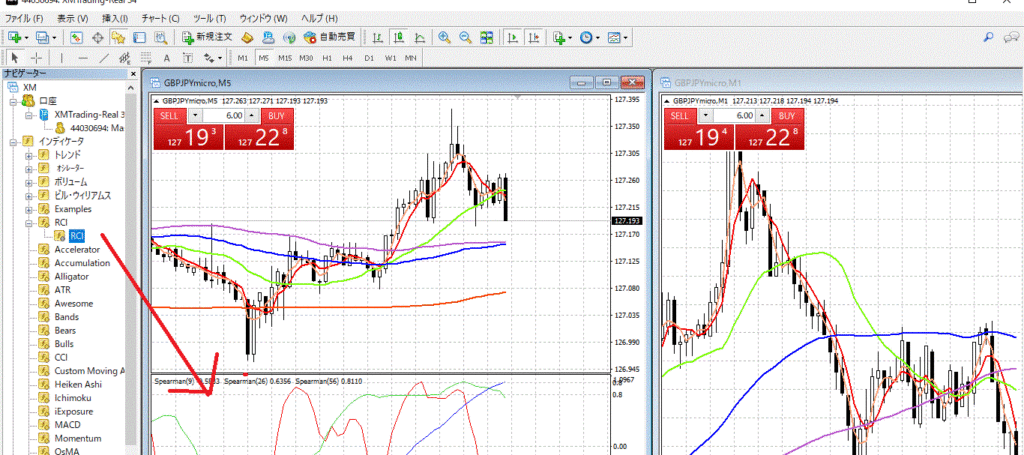
Task: Zoom out of the chart
Action: 465,38
